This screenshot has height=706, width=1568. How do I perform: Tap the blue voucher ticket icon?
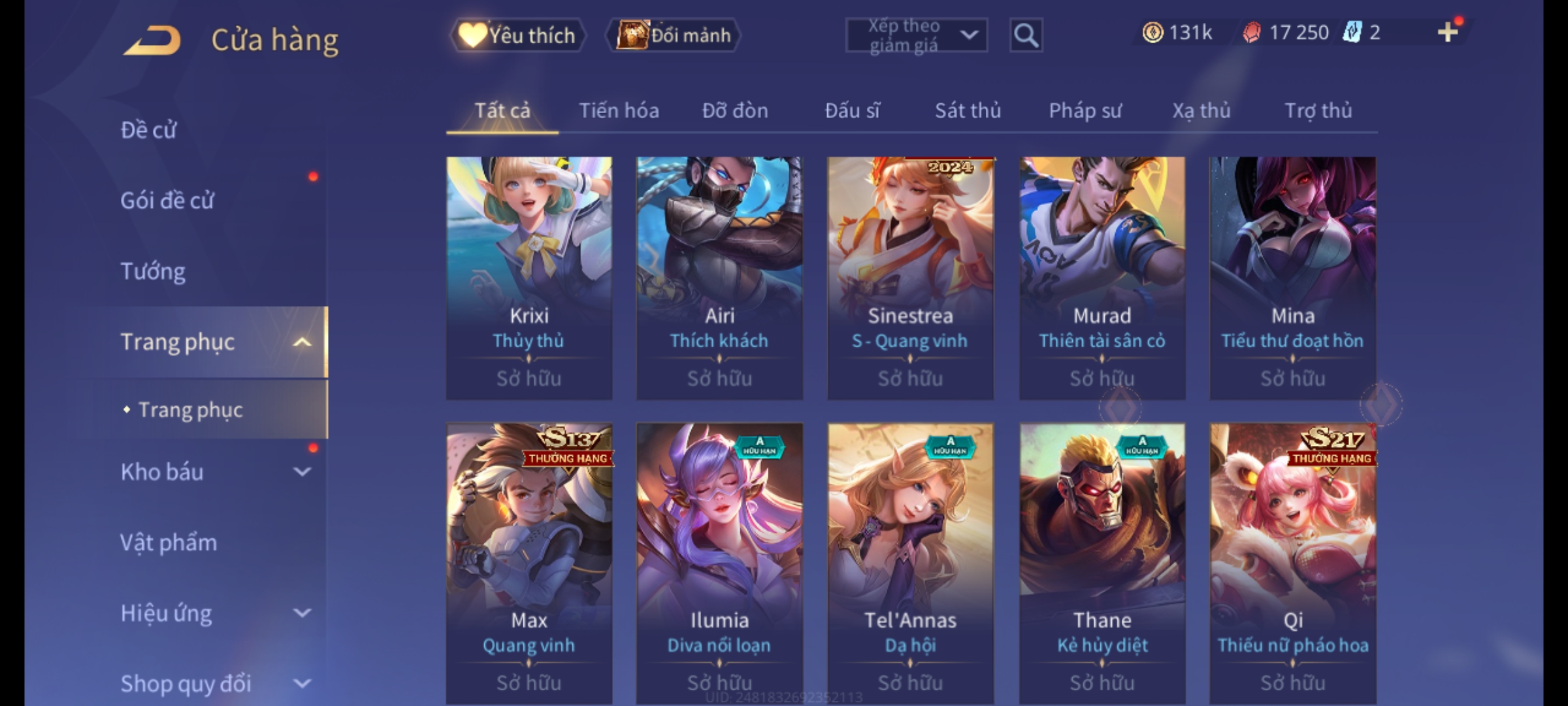point(1352,32)
